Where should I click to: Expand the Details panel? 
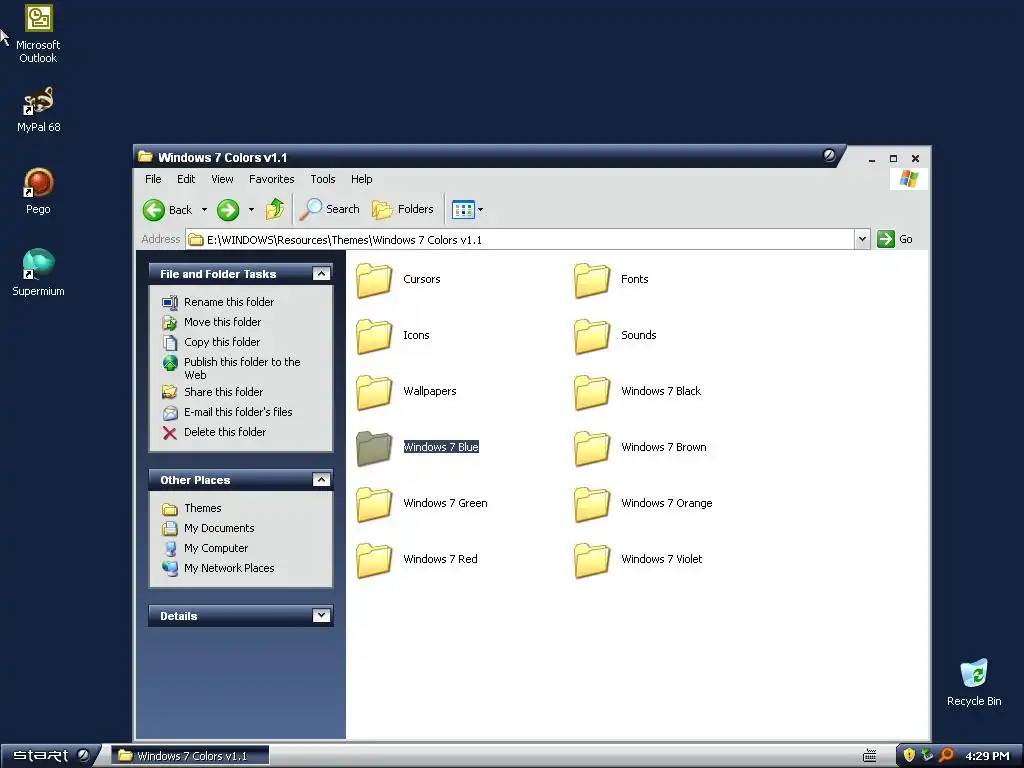[x=321, y=615]
